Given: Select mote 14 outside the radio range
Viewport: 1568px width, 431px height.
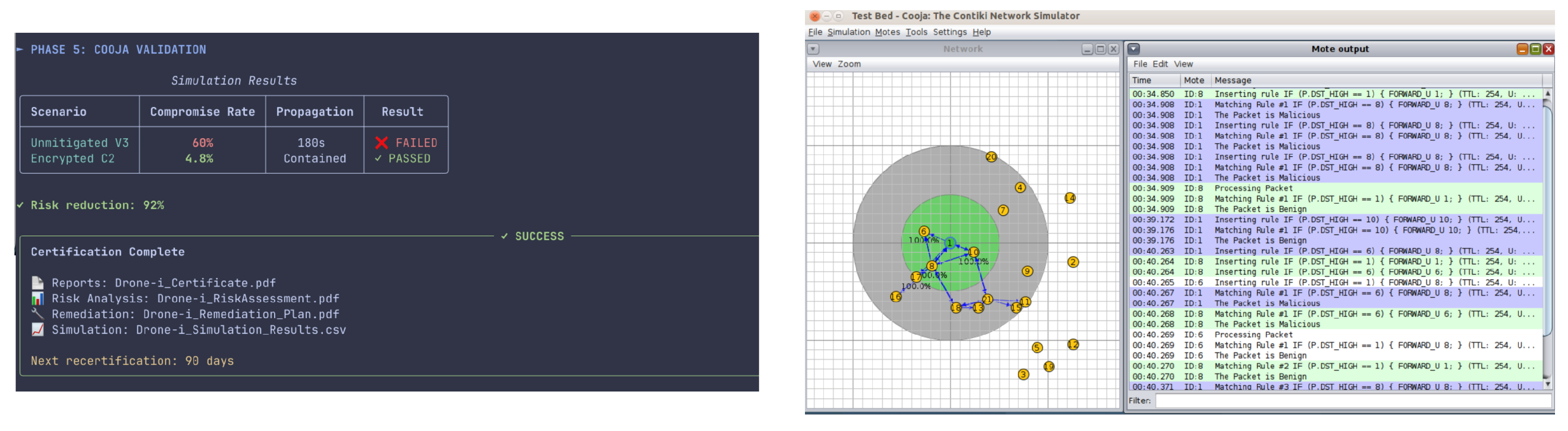Looking at the screenshot, I should (1069, 198).
